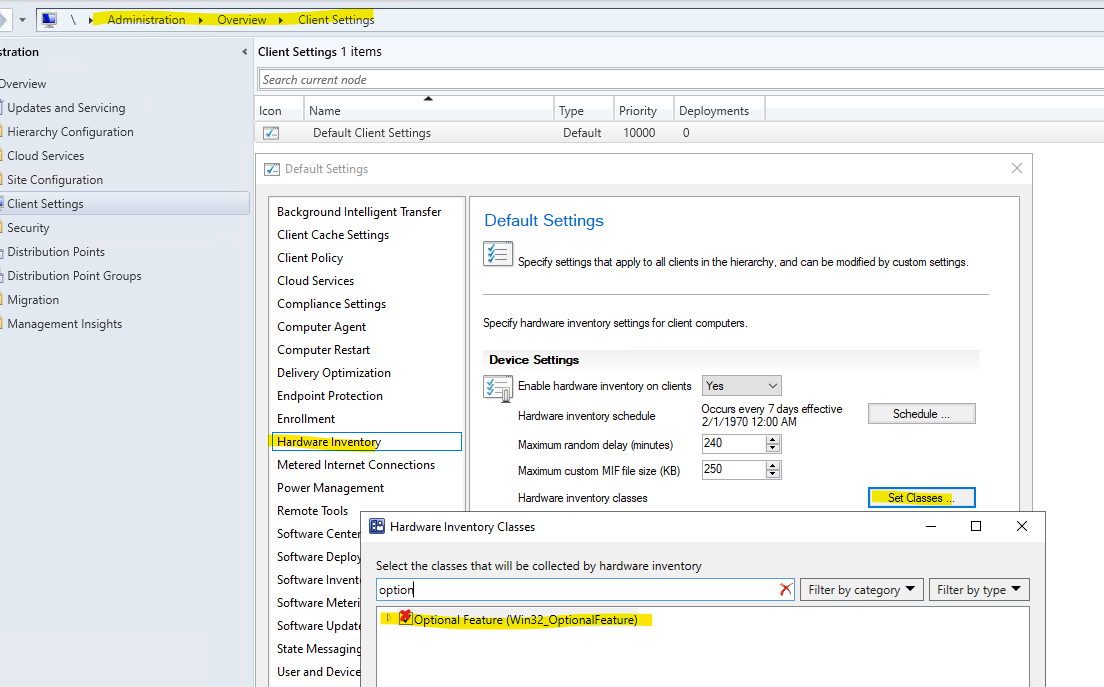
Task: Select Metered Internet Connections category
Action: pos(356,465)
